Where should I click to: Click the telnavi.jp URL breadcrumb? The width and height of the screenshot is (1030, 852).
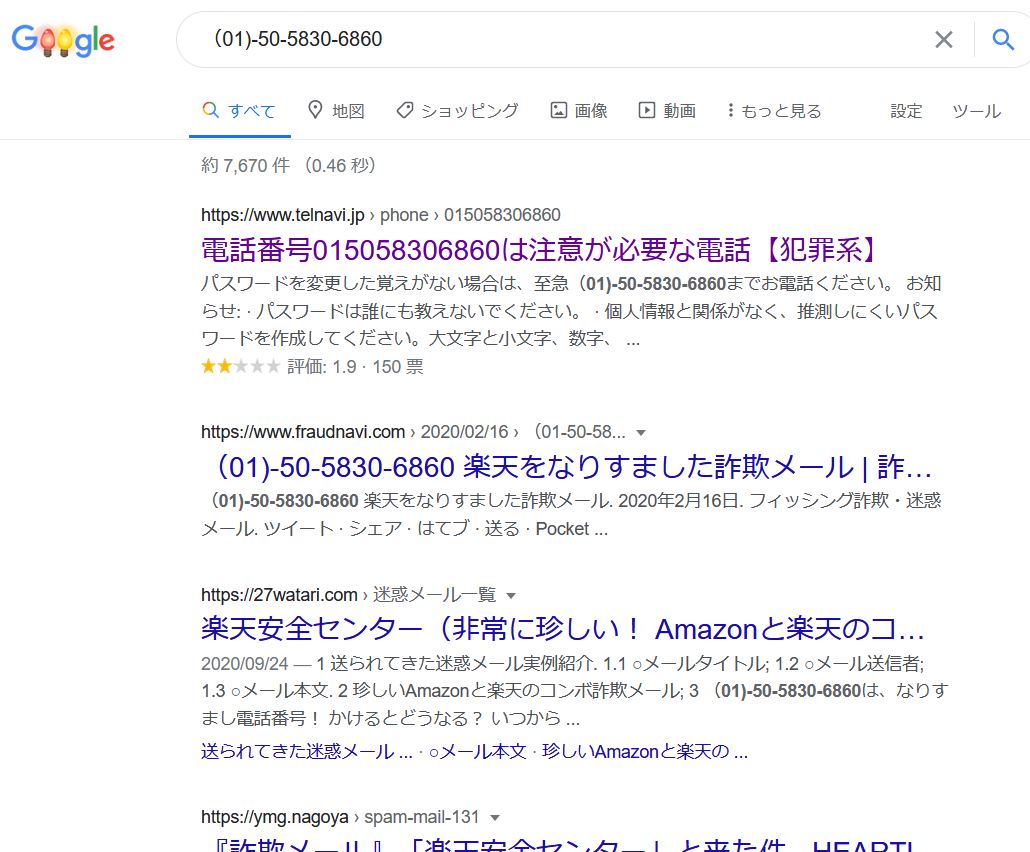381,215
